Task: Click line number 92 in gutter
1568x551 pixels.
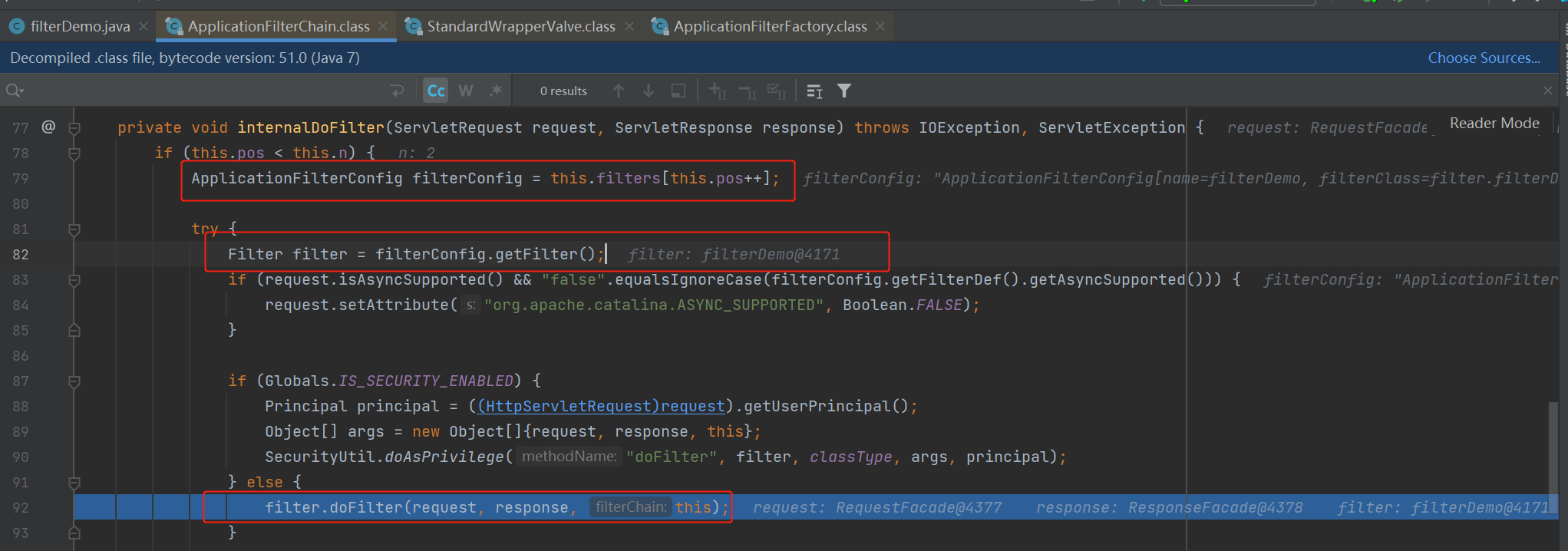Action: click(21, 508)
